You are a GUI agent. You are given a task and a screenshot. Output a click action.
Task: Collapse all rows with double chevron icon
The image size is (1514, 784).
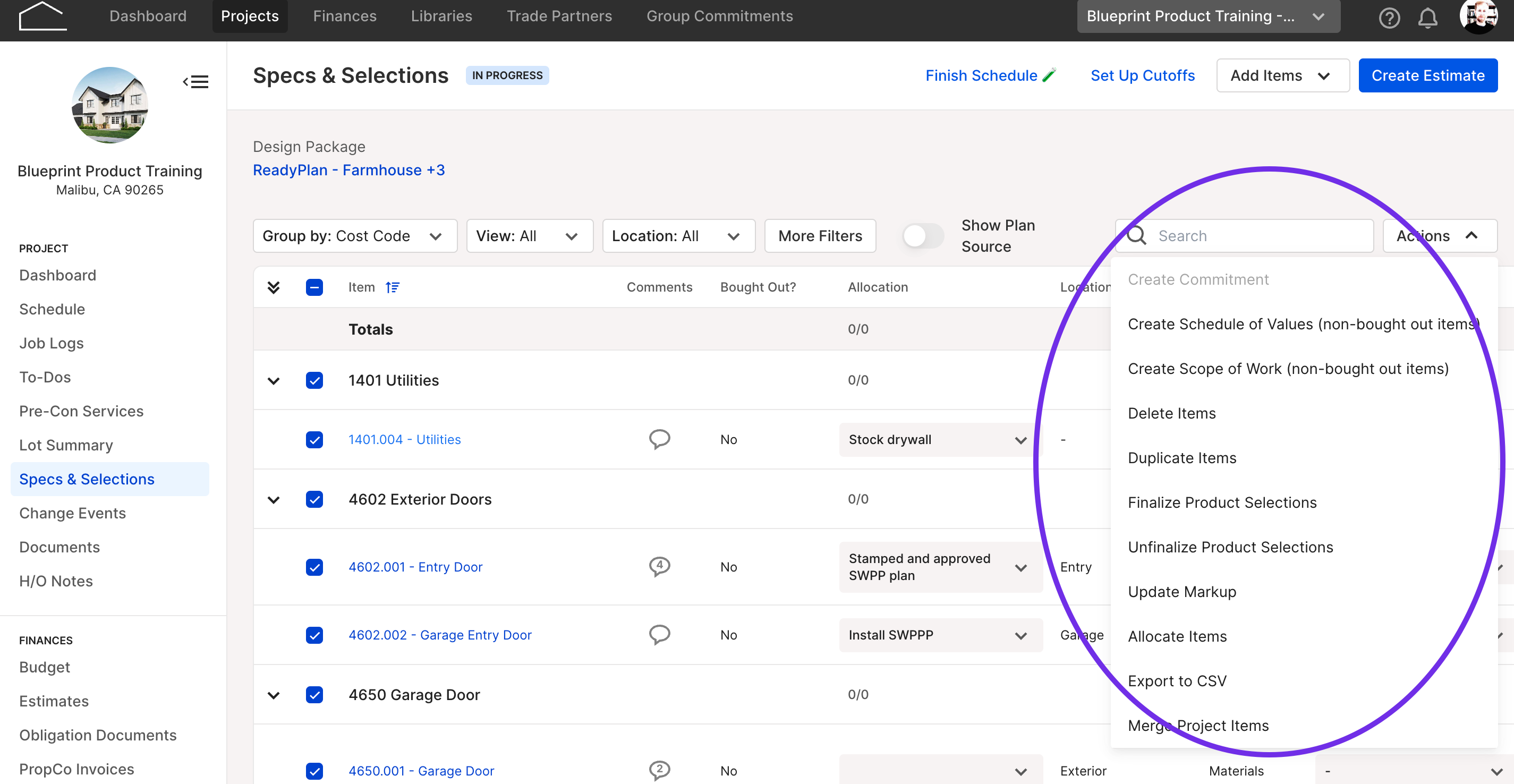point(273,287)
